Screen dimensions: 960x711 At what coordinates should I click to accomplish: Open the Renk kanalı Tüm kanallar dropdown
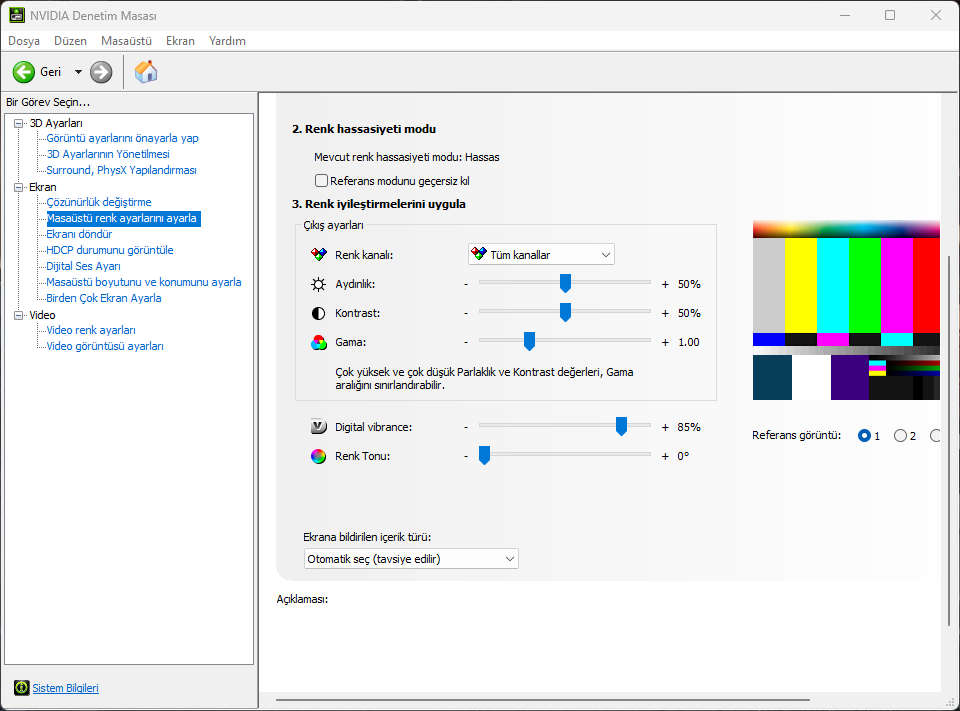tap(541, 255)
